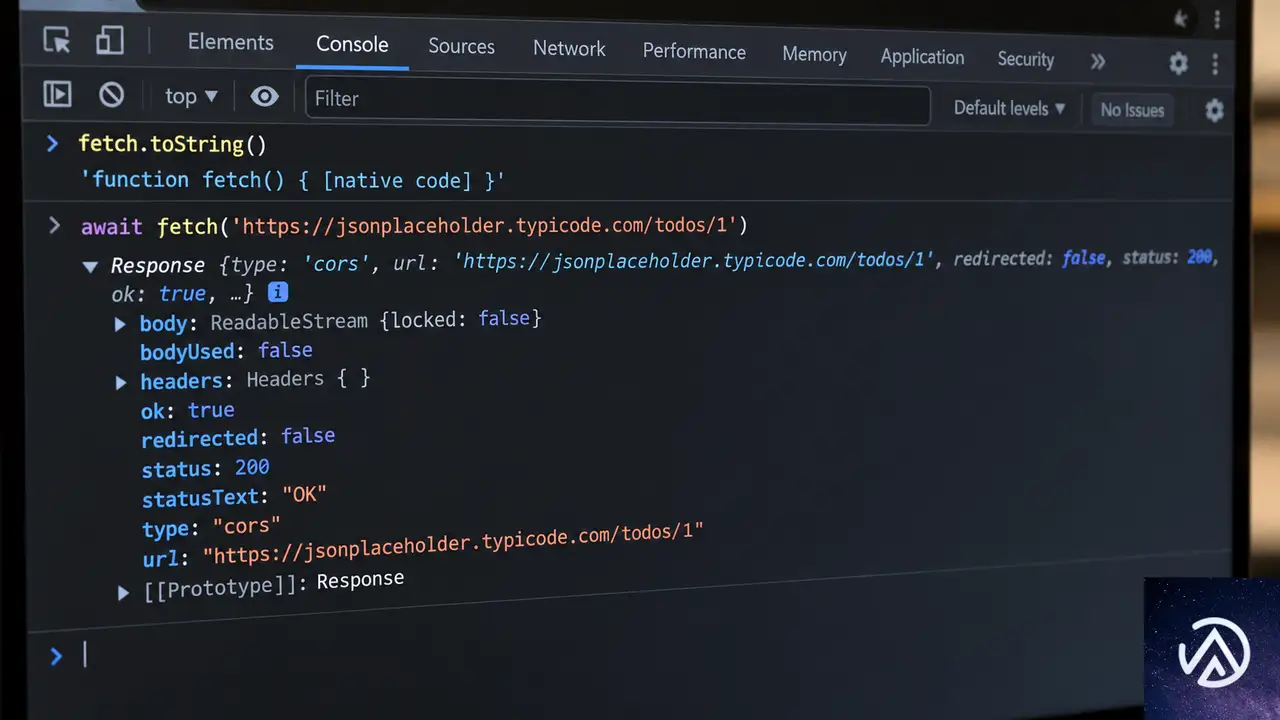Open DevTools settings gear in tab bar
Image resolution: width=1280 pixels, height=720 pixels.
(x=1179, y=63)
